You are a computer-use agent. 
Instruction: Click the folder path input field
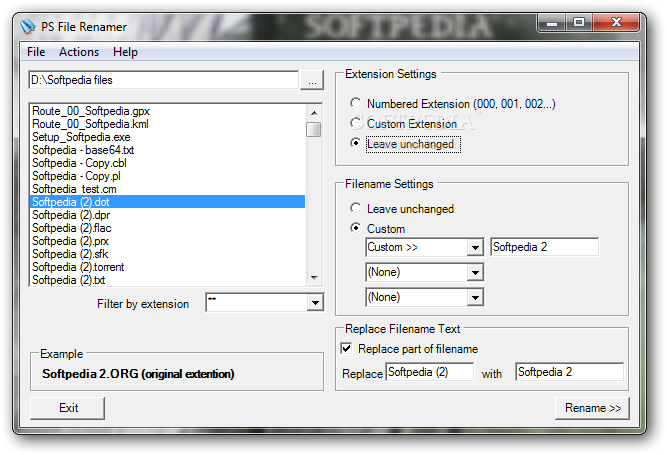(163, 80)
